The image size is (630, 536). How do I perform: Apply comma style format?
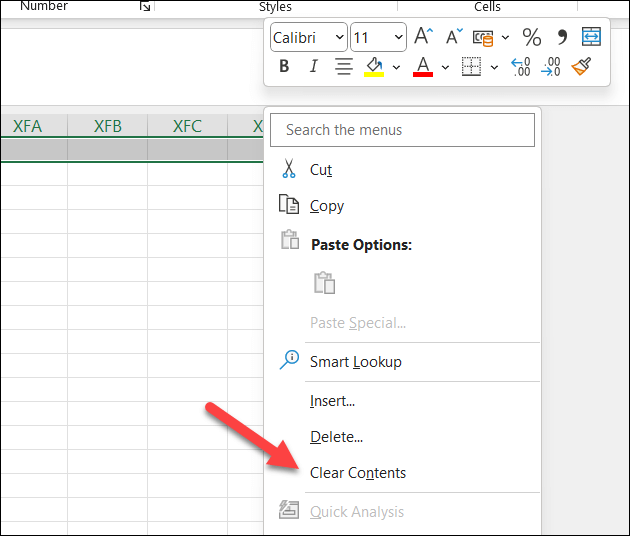(x=561, y=37)
